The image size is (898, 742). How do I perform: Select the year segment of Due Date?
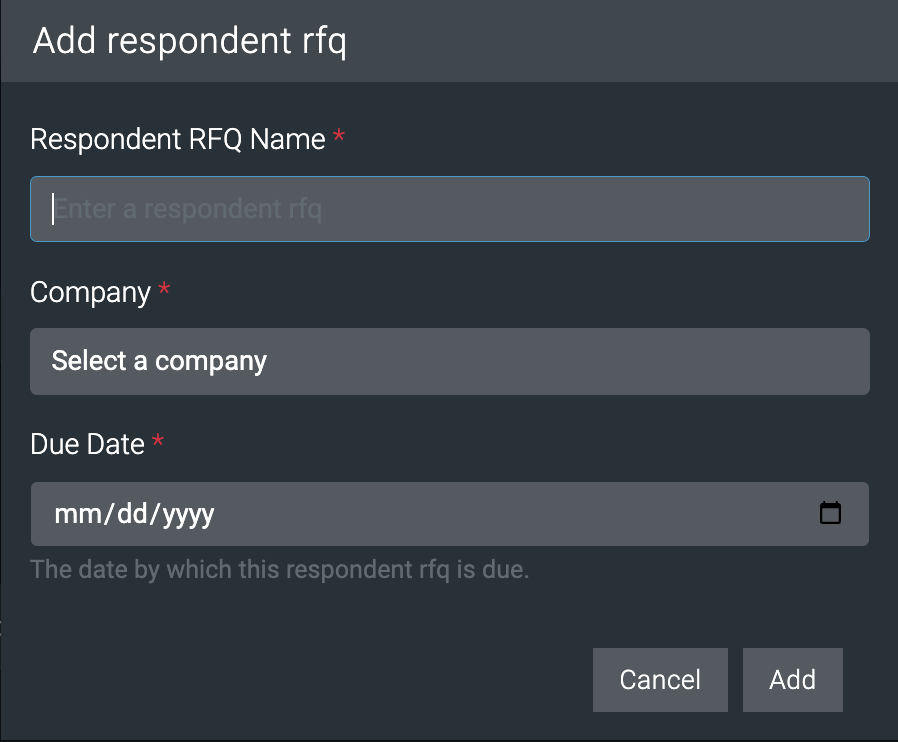(x=187, y=515)
